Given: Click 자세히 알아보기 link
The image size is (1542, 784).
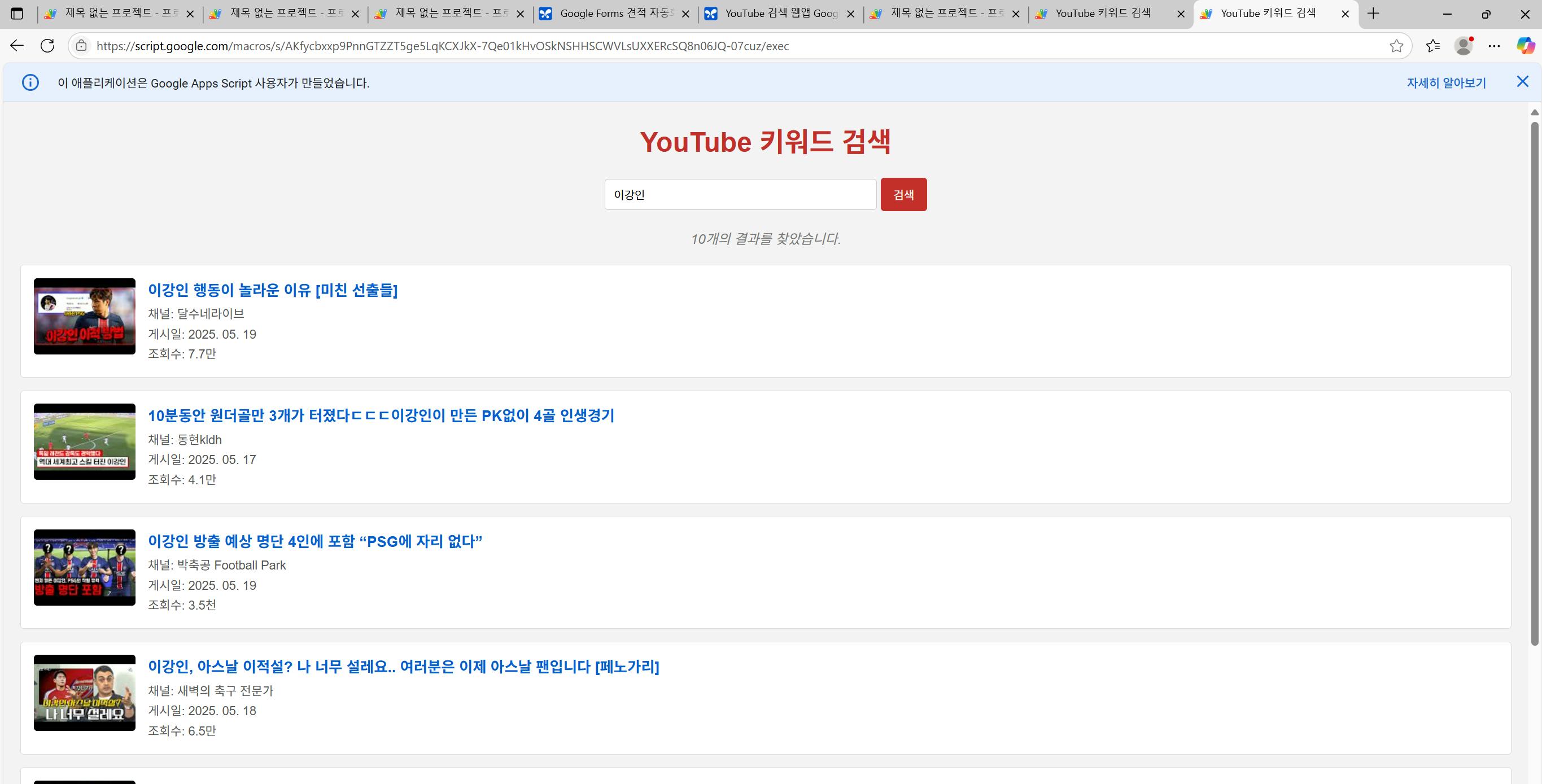Looking at the screenshot, I should pos(1445,82).
